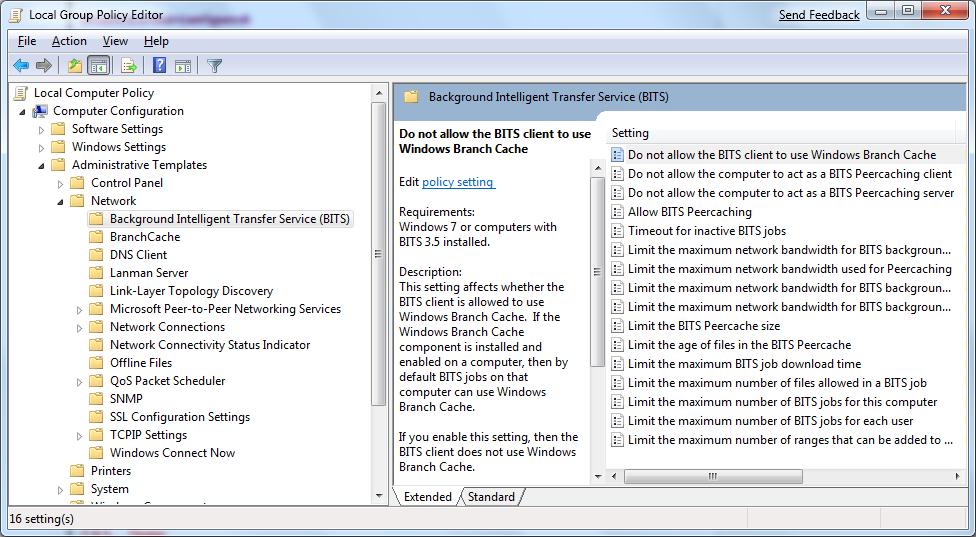The image size is (976, 537).
Task: Expand the Windows Settings node
Action: [42, 147]
